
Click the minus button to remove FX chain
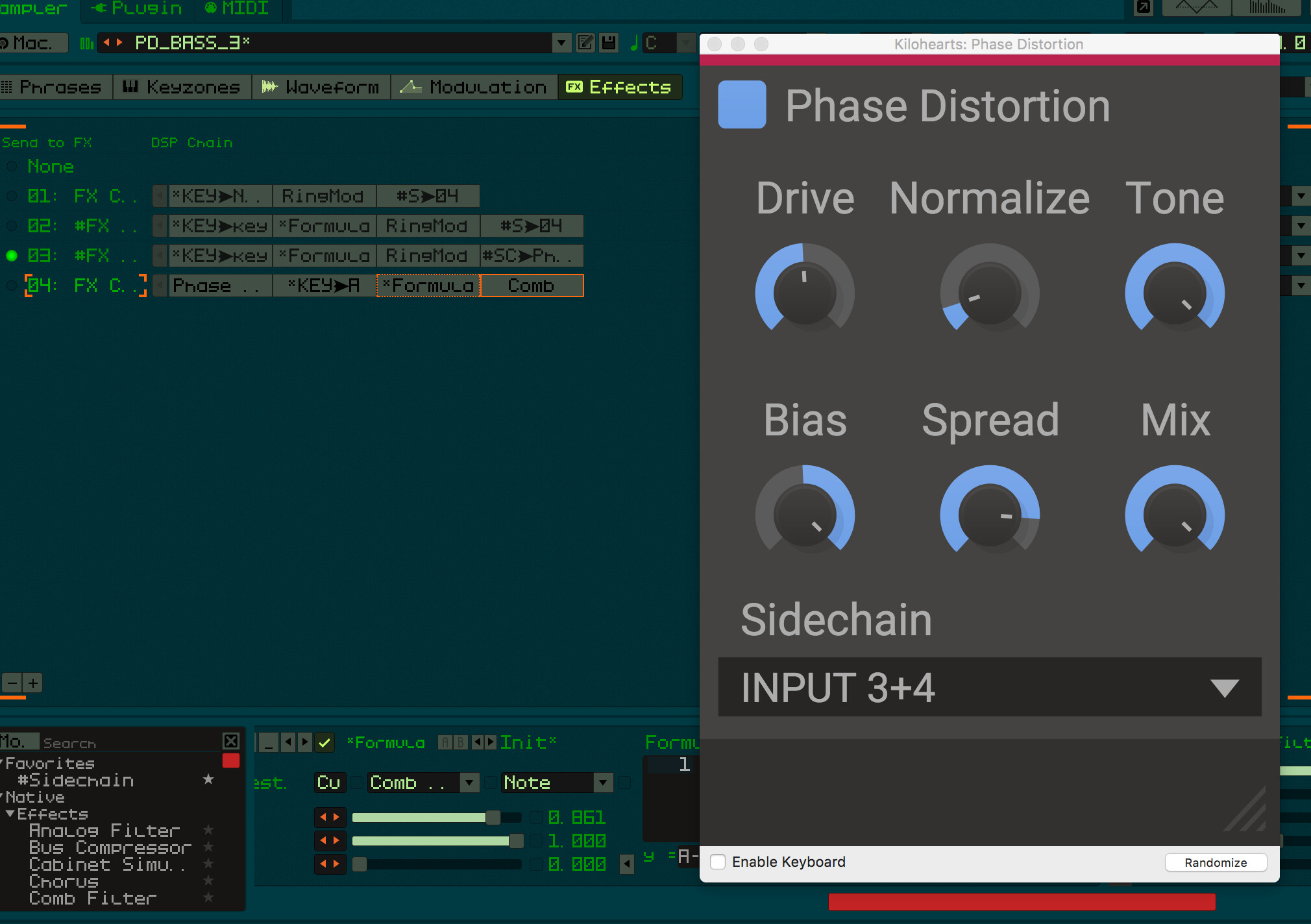click(x=12, y=683)
